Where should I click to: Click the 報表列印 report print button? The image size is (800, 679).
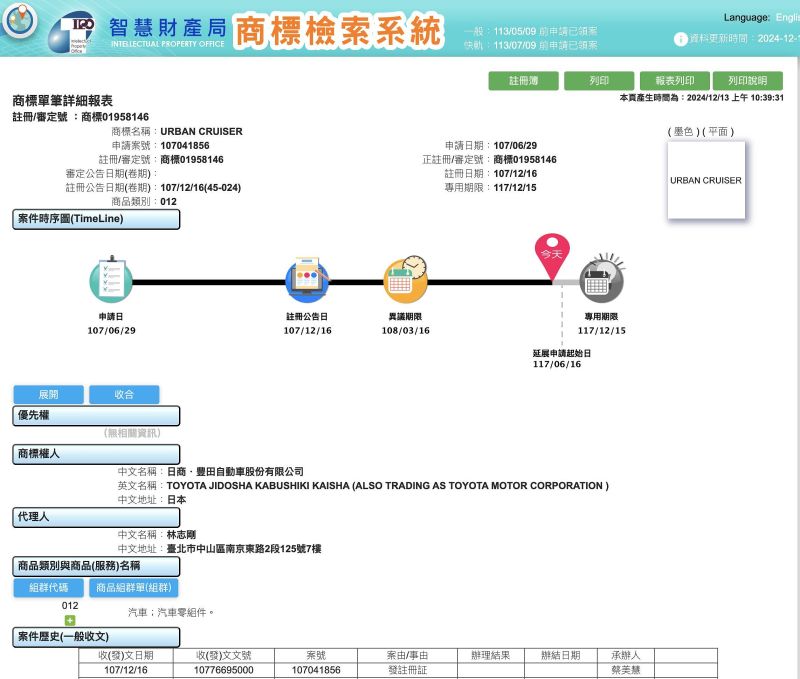point(674,81)
